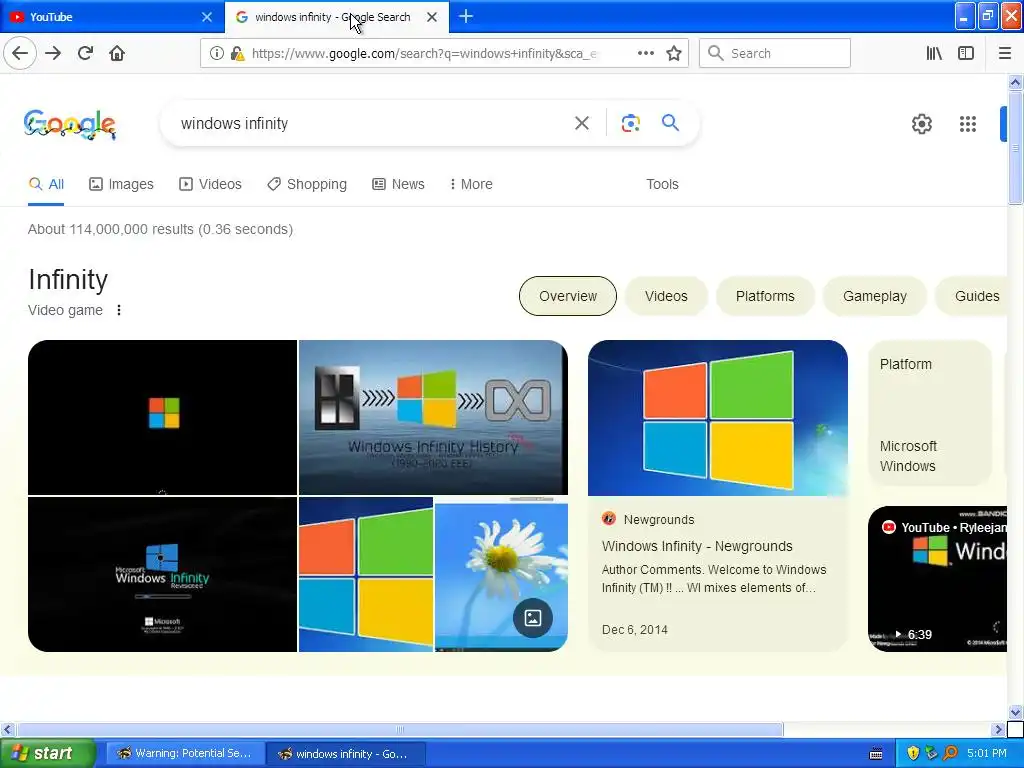
Task: Click the horizontal scrollbar right arrow
Action: pos(998,729)
